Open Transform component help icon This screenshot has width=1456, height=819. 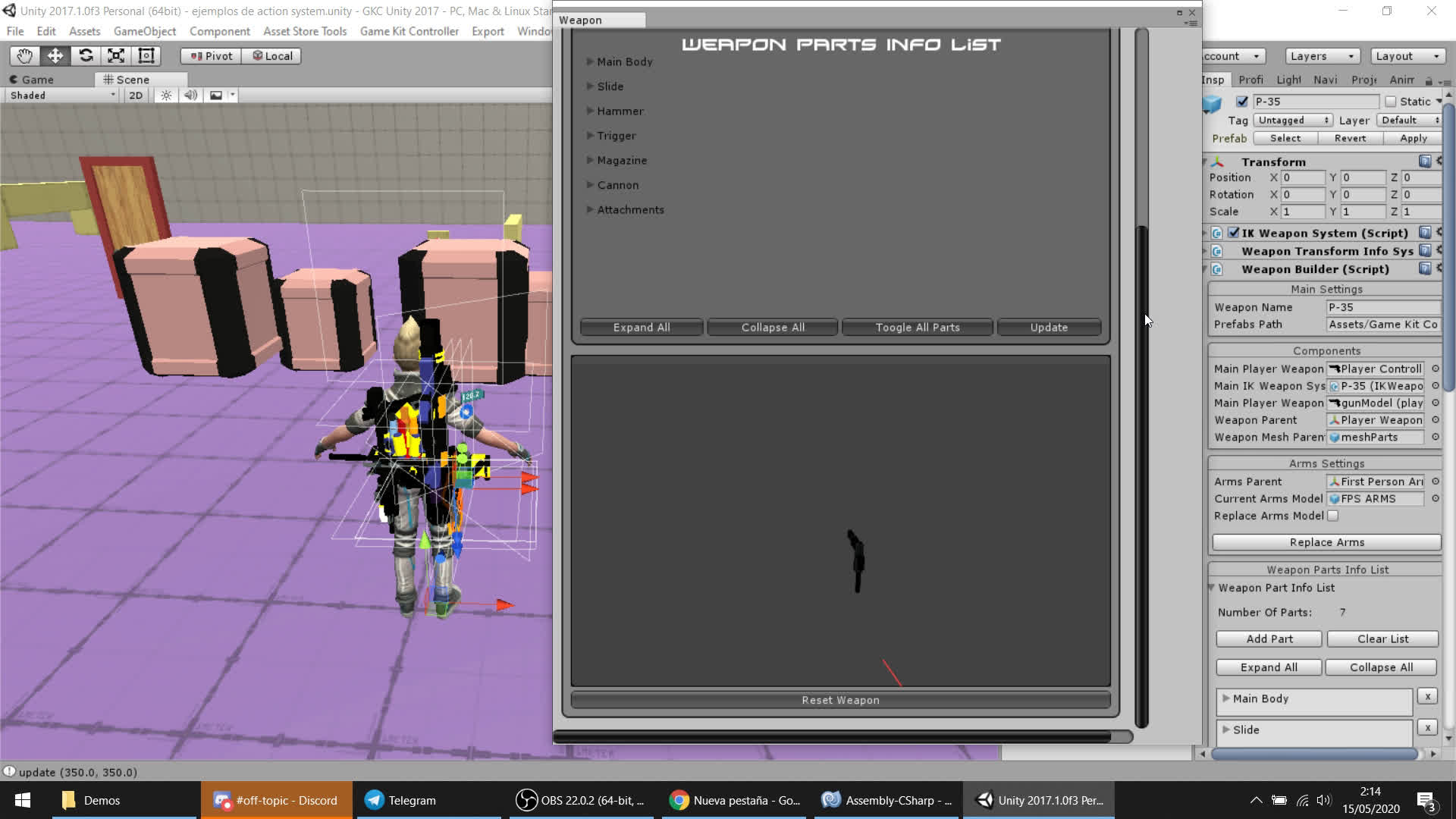pyautogui.click(x=1424, y=162)
